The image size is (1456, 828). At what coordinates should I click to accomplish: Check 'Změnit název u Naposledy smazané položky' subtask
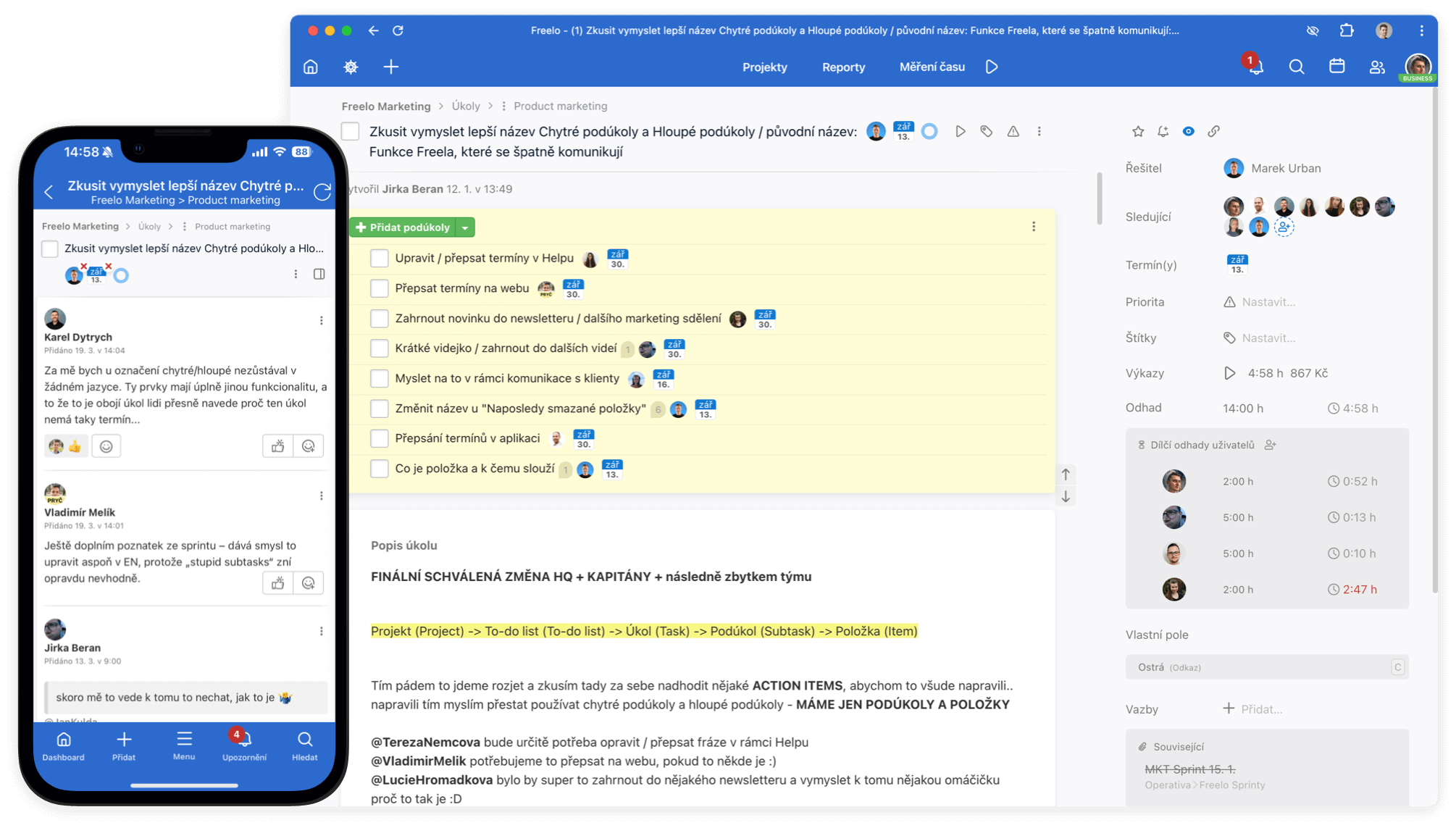coord(380,409)
